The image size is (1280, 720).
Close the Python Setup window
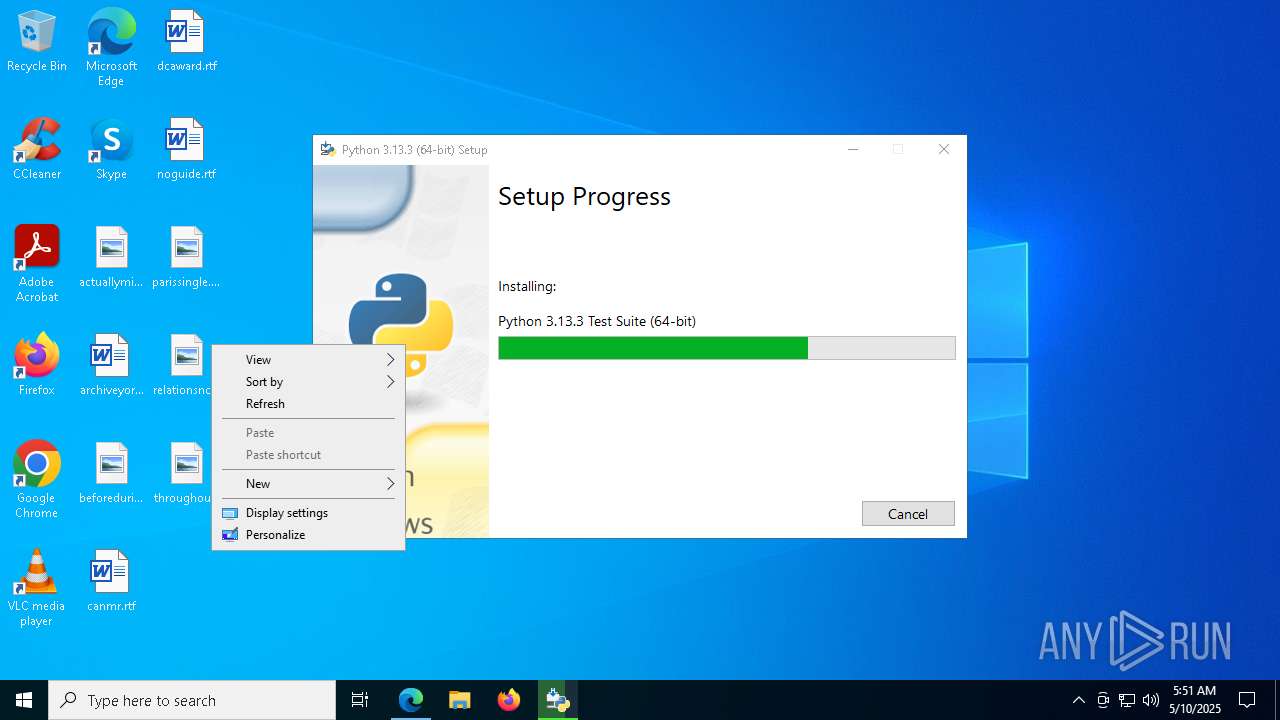click(x=944, y=150)
